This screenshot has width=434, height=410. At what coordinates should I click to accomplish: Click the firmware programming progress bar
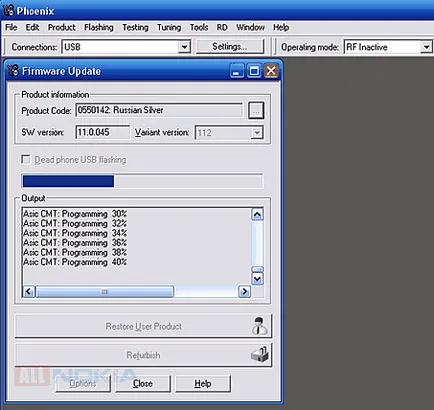click(x=142, y=181)
